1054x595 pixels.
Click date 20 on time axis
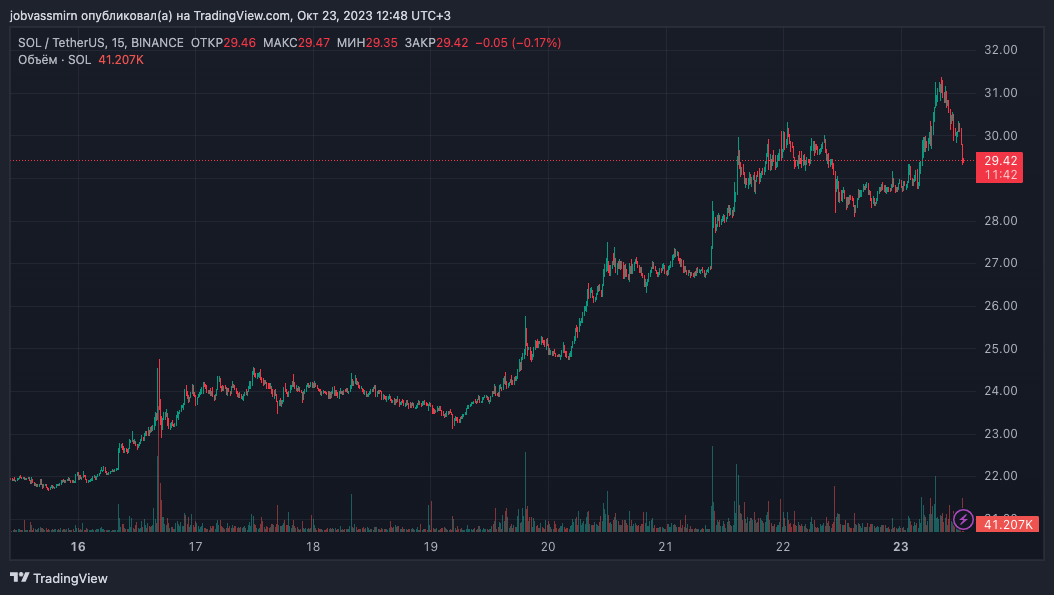pos(548,547)
